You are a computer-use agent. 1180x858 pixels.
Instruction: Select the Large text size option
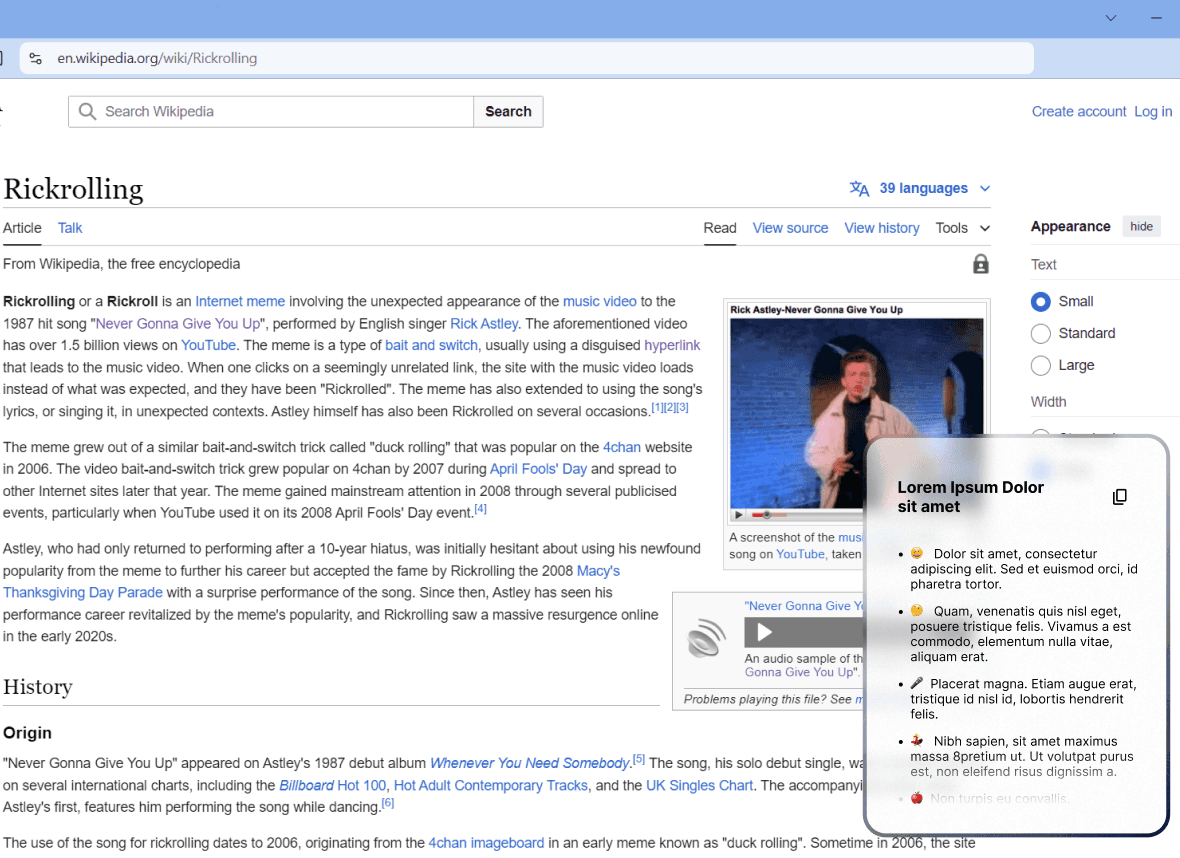point(1040,366)
